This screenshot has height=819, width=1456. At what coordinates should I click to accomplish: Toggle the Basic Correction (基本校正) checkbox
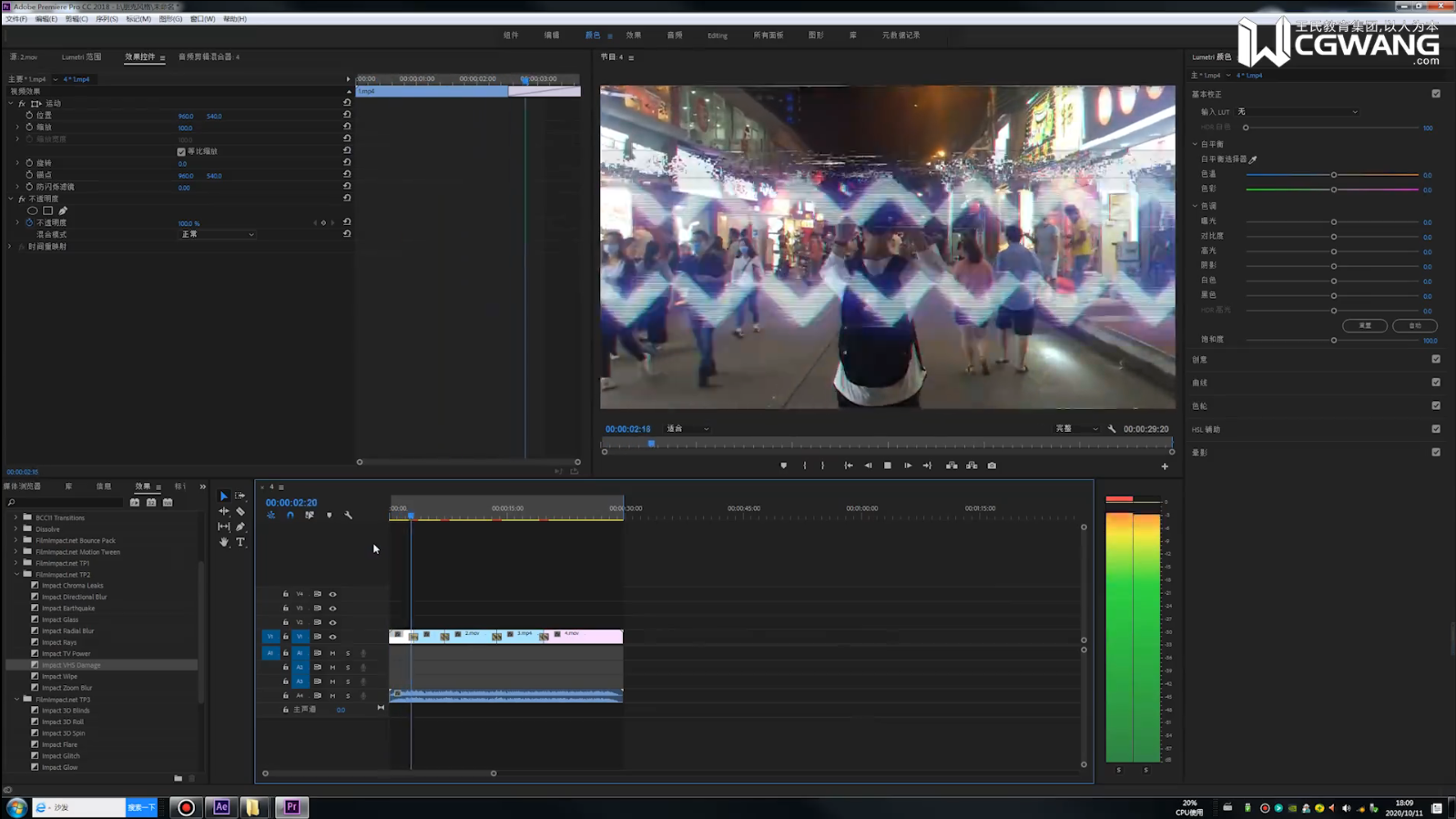1436,94
